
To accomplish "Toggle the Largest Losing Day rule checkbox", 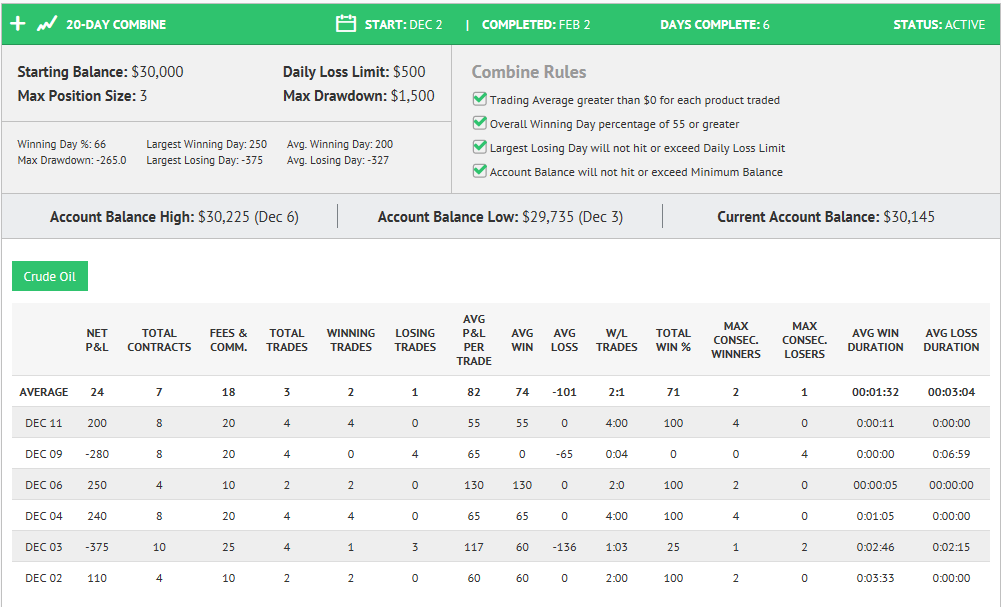I will (479, 147).
